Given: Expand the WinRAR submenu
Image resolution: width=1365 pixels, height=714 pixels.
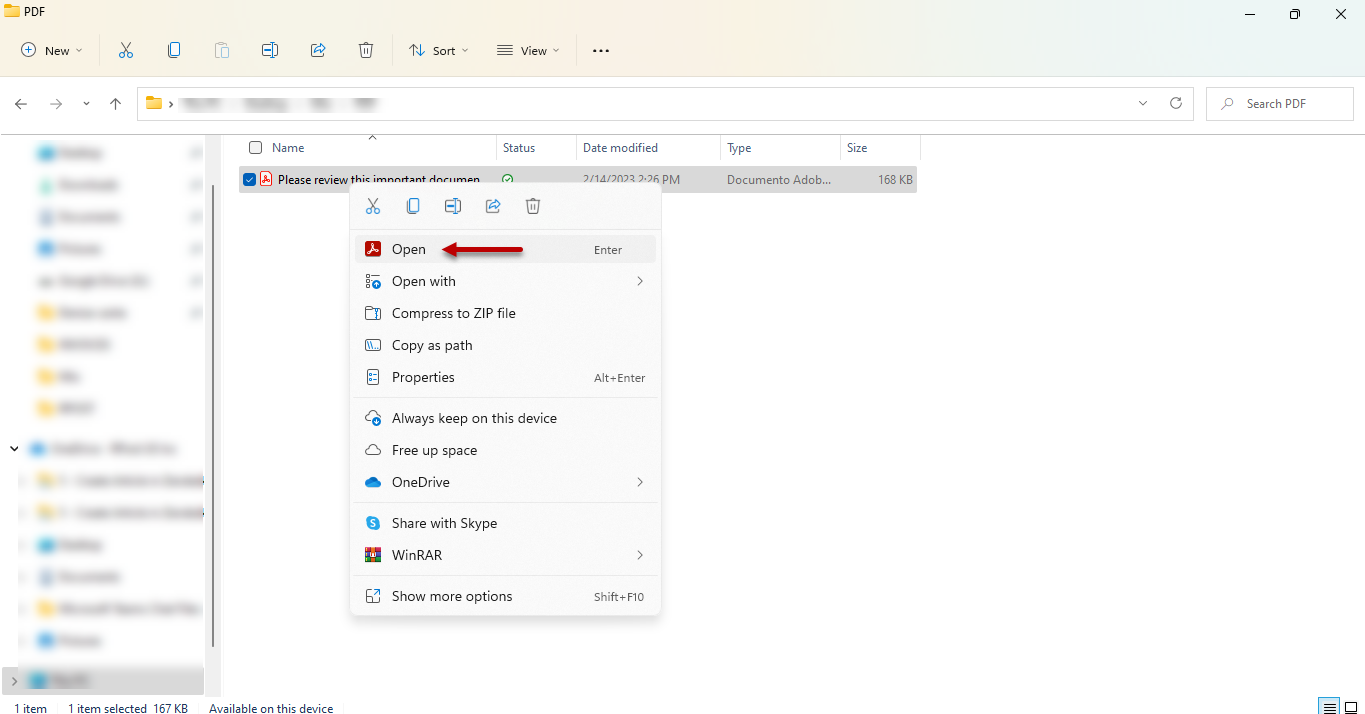Looking at the screenshot, I should (x=505, y=555).
